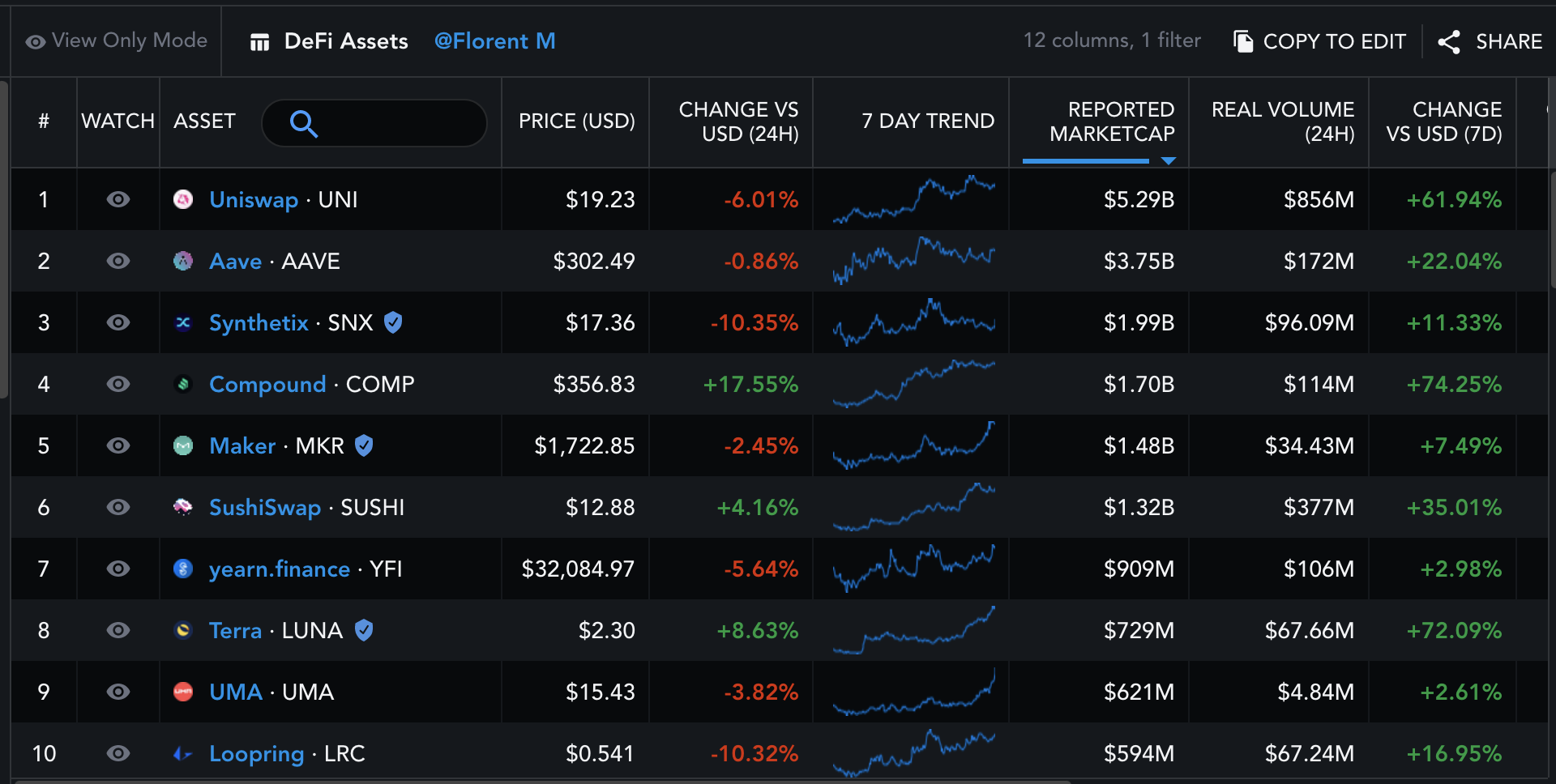Toggle watch for Uniswap
The width and height of the screenshot is (1556, 784).
[118, 199]
